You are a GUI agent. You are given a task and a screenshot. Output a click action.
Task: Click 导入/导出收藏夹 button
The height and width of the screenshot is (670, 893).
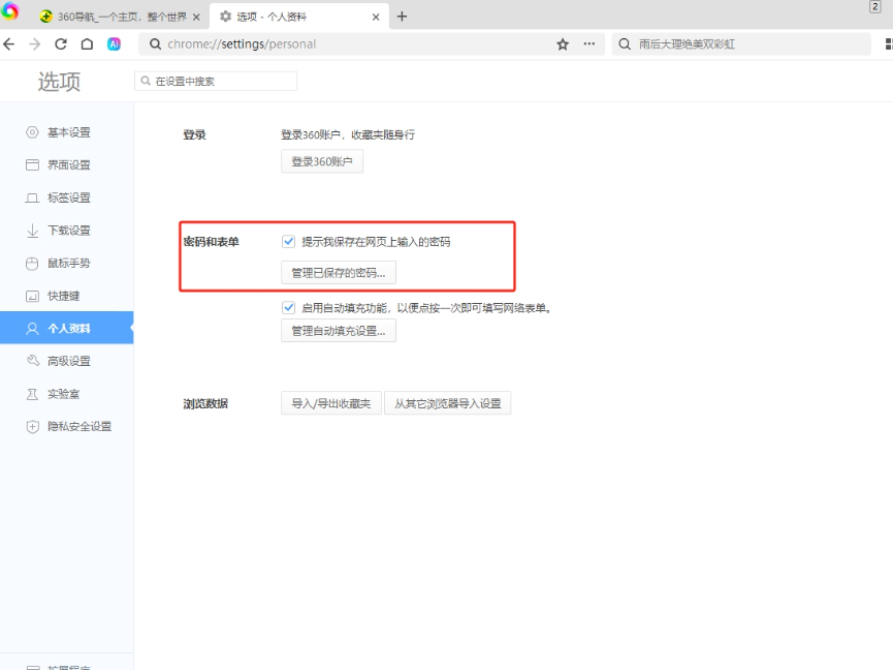click(x=331, y=403)
